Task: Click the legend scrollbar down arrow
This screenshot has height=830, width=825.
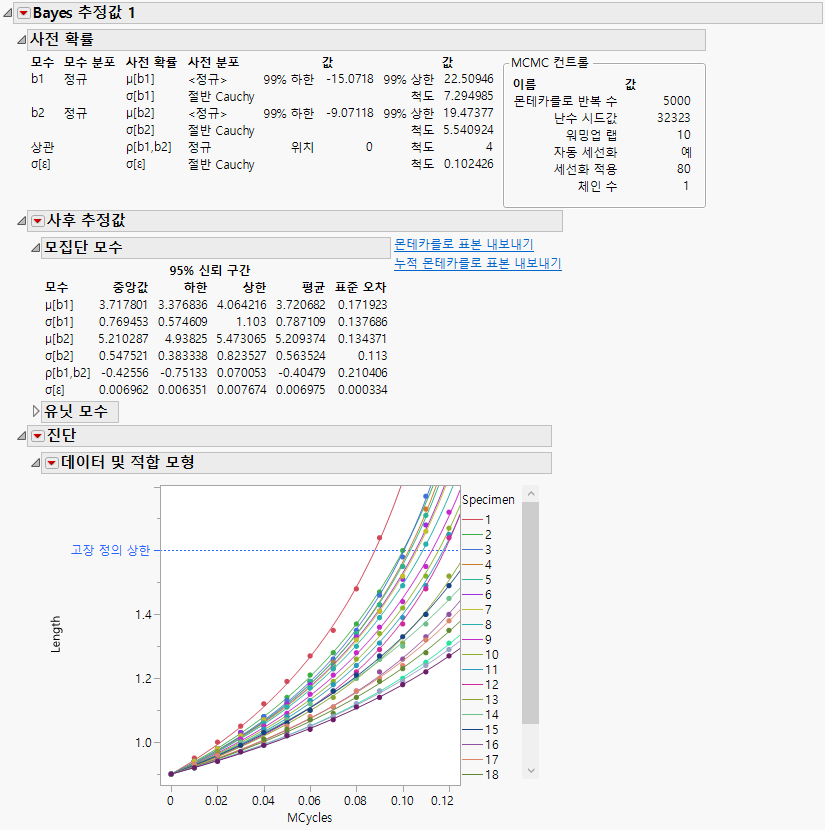Action: [x=531, y=770]
